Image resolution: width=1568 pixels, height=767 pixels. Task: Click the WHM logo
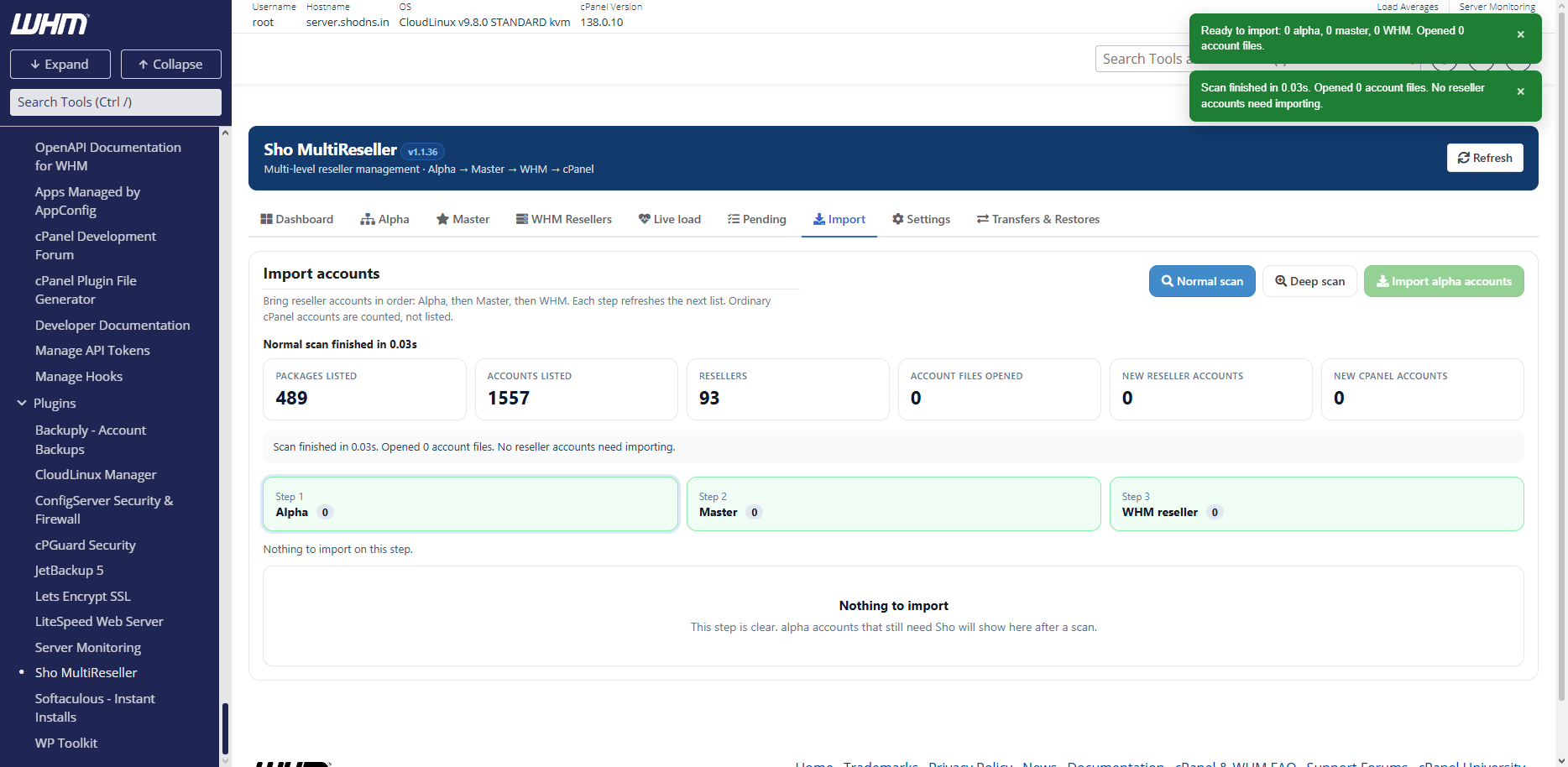click(x=50, y=24)
